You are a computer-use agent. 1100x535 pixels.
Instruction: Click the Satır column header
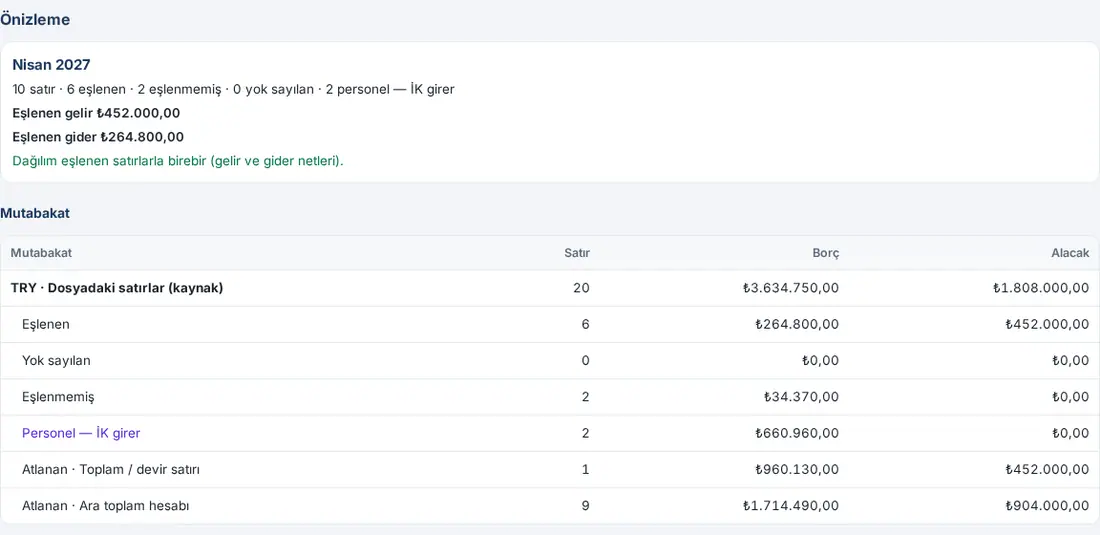point(577,253)
